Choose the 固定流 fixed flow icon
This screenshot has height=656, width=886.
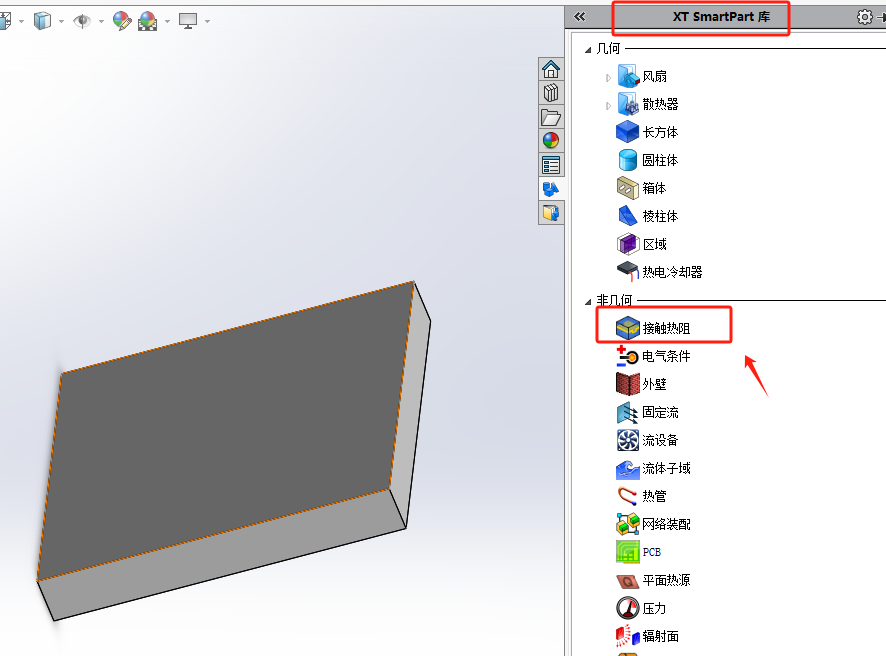pyautogui.click(x=628, y=412)
